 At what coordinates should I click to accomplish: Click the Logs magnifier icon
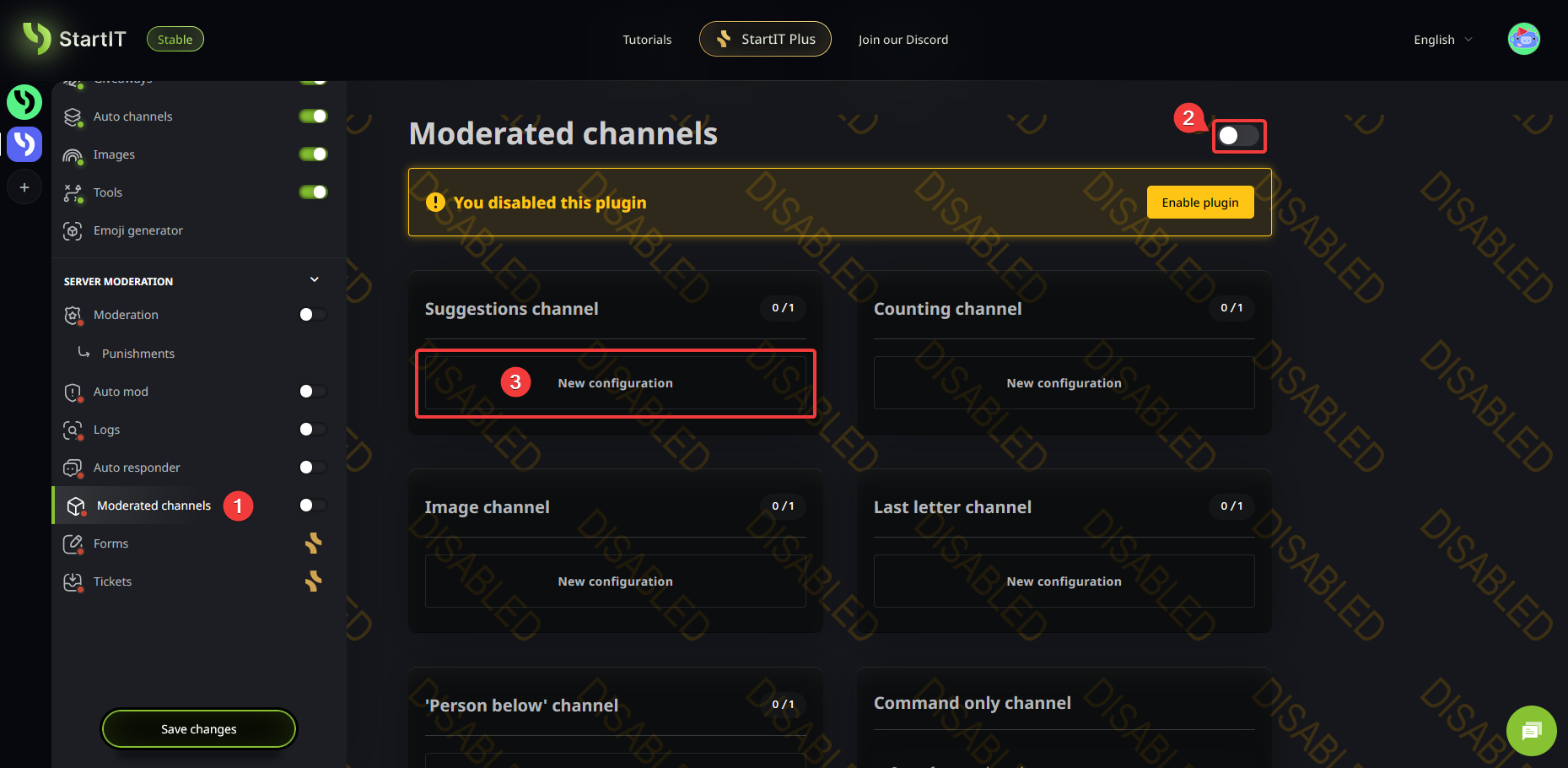73,430
